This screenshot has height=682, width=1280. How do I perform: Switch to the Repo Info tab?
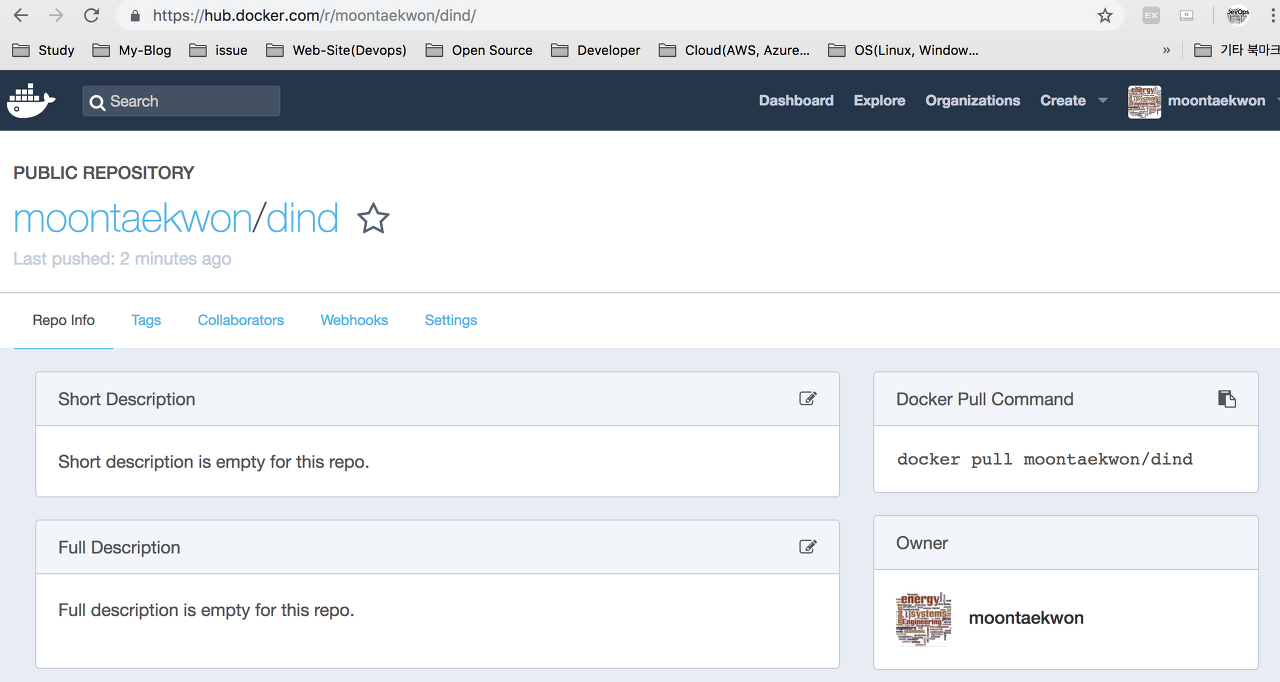click(x=64, y=320)
